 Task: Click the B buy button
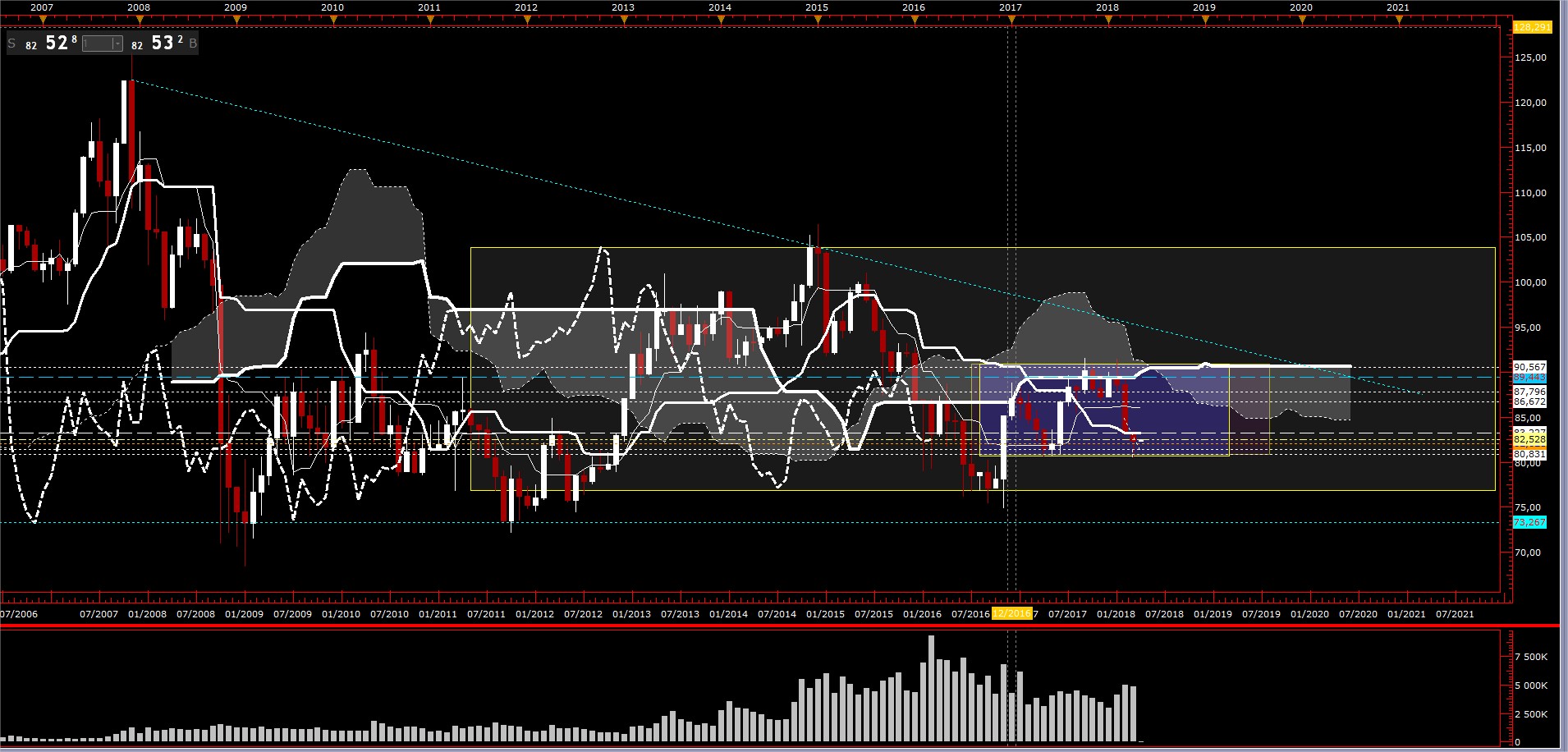click(x=193, y=44)
